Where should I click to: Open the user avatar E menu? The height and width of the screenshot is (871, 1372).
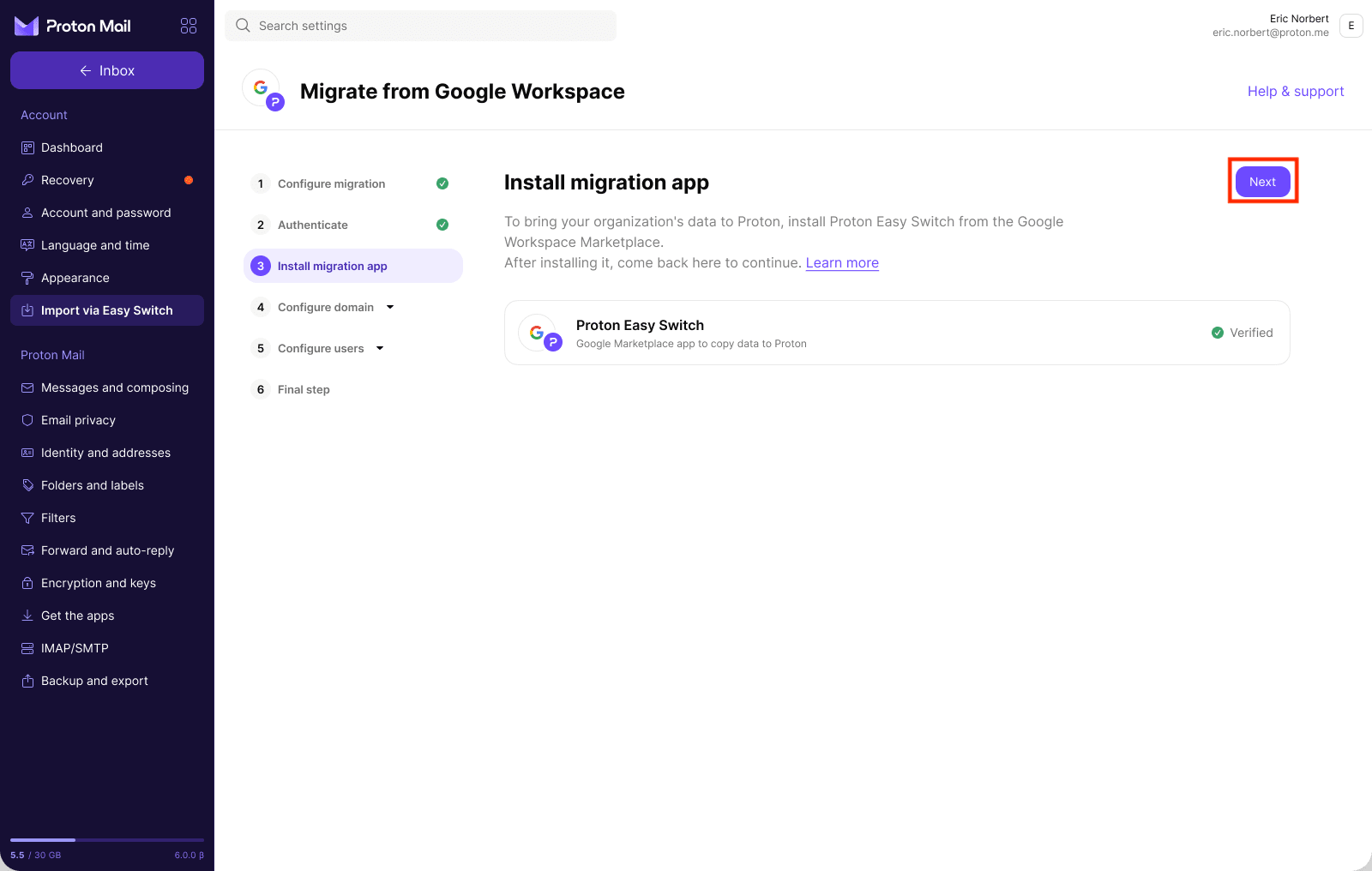[x=1351, y=26]
